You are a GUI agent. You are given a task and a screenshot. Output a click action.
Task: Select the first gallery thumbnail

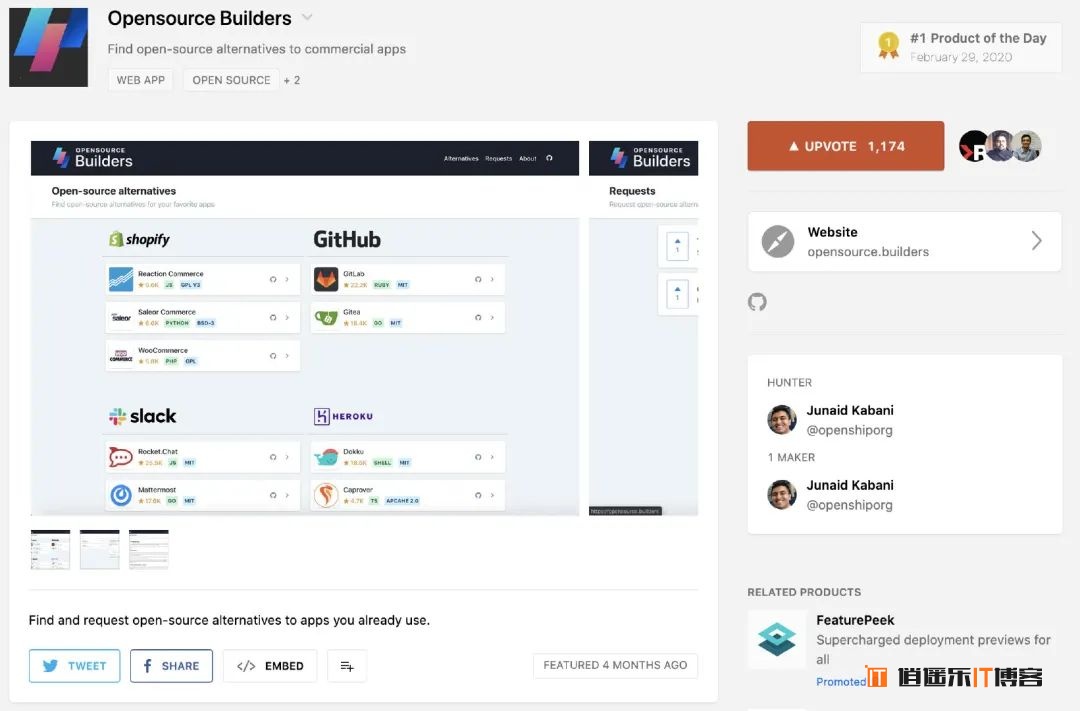click(50, 549)
